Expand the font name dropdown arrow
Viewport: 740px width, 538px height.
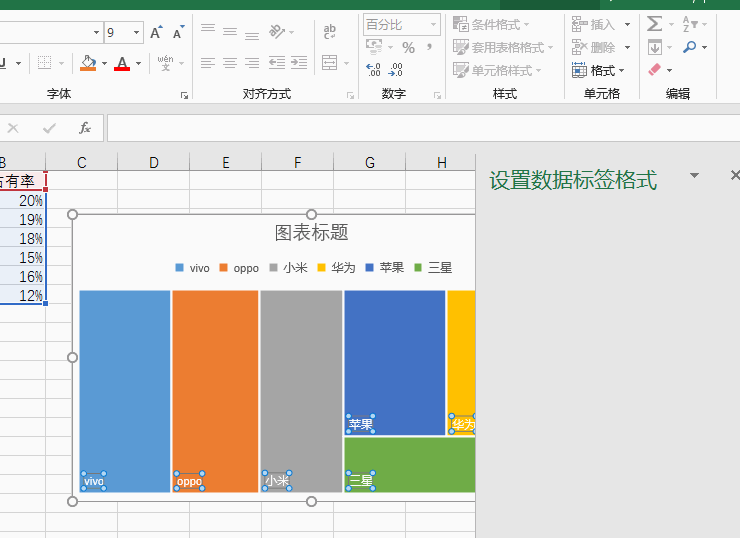pyautogui.click(x=96, y=33)
